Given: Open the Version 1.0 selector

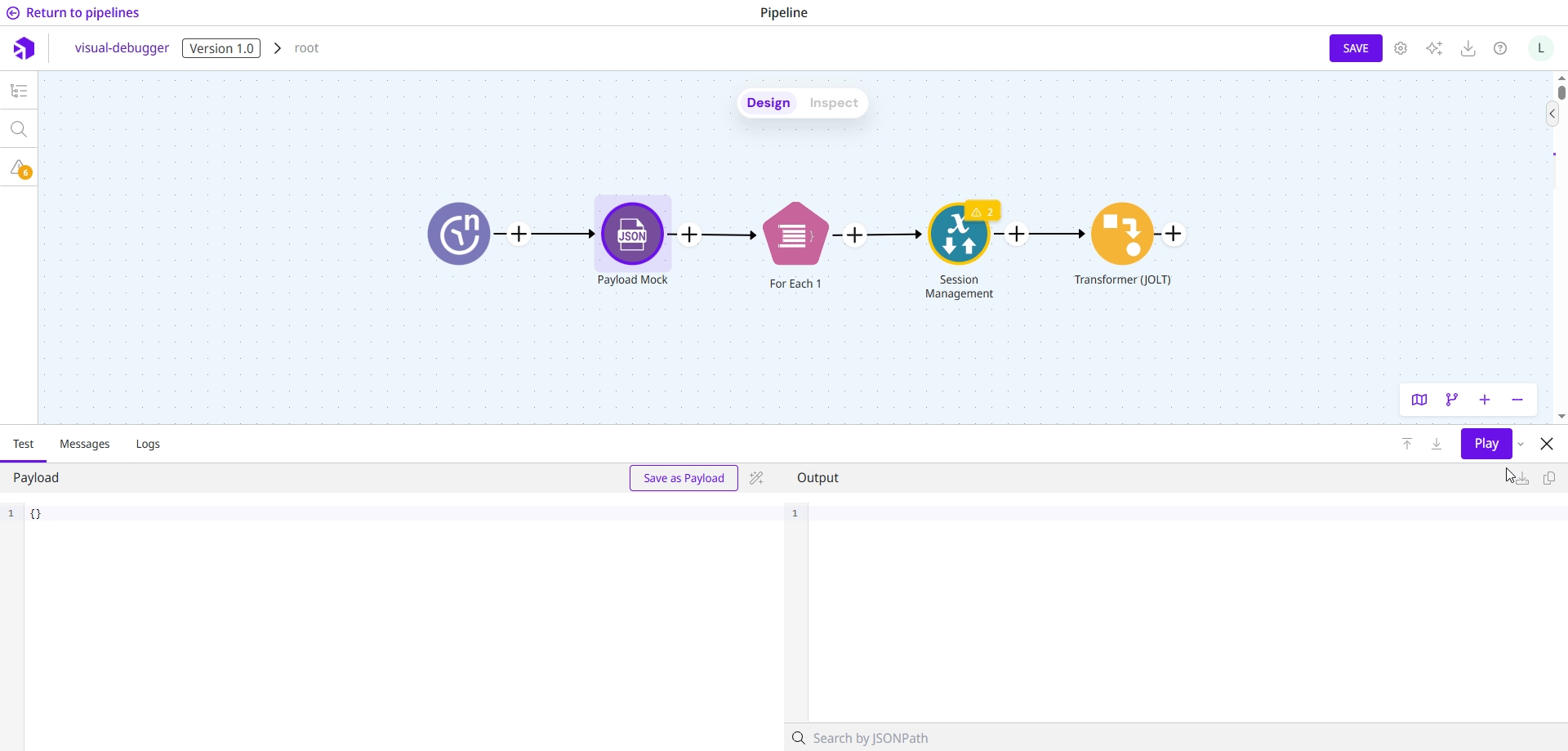Looking at the screenshot, I should tap(221, 48).
